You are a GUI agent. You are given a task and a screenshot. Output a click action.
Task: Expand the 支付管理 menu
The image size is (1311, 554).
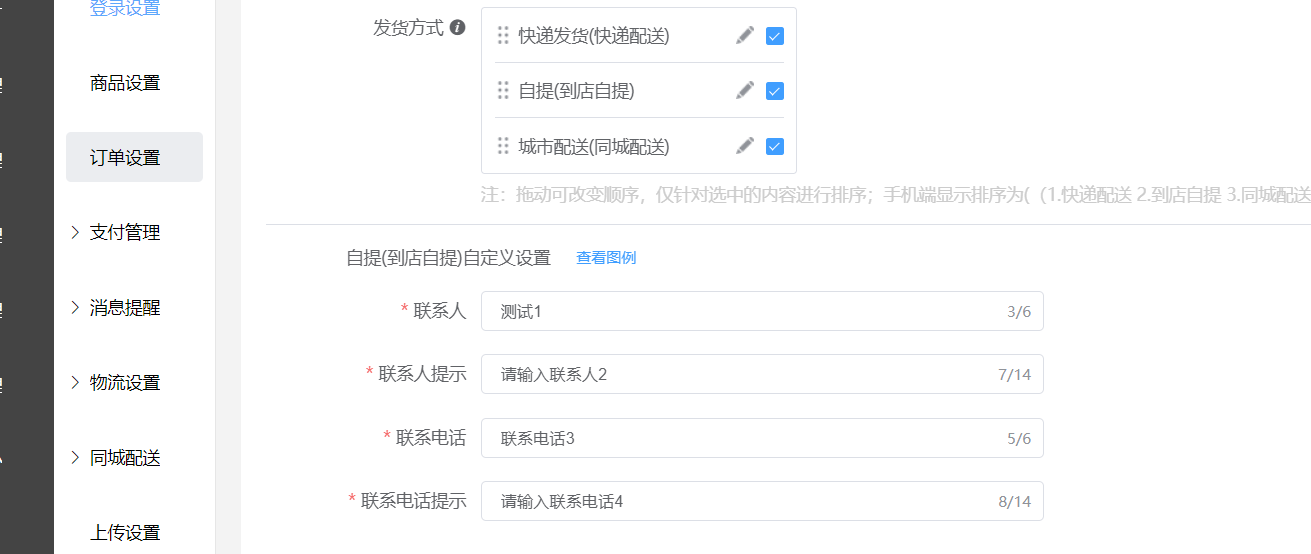coord(125,232)
